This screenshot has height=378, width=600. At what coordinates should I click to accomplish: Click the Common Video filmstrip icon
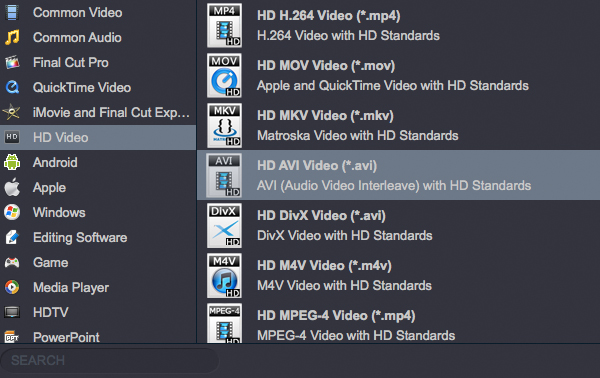tap(12, 12)
